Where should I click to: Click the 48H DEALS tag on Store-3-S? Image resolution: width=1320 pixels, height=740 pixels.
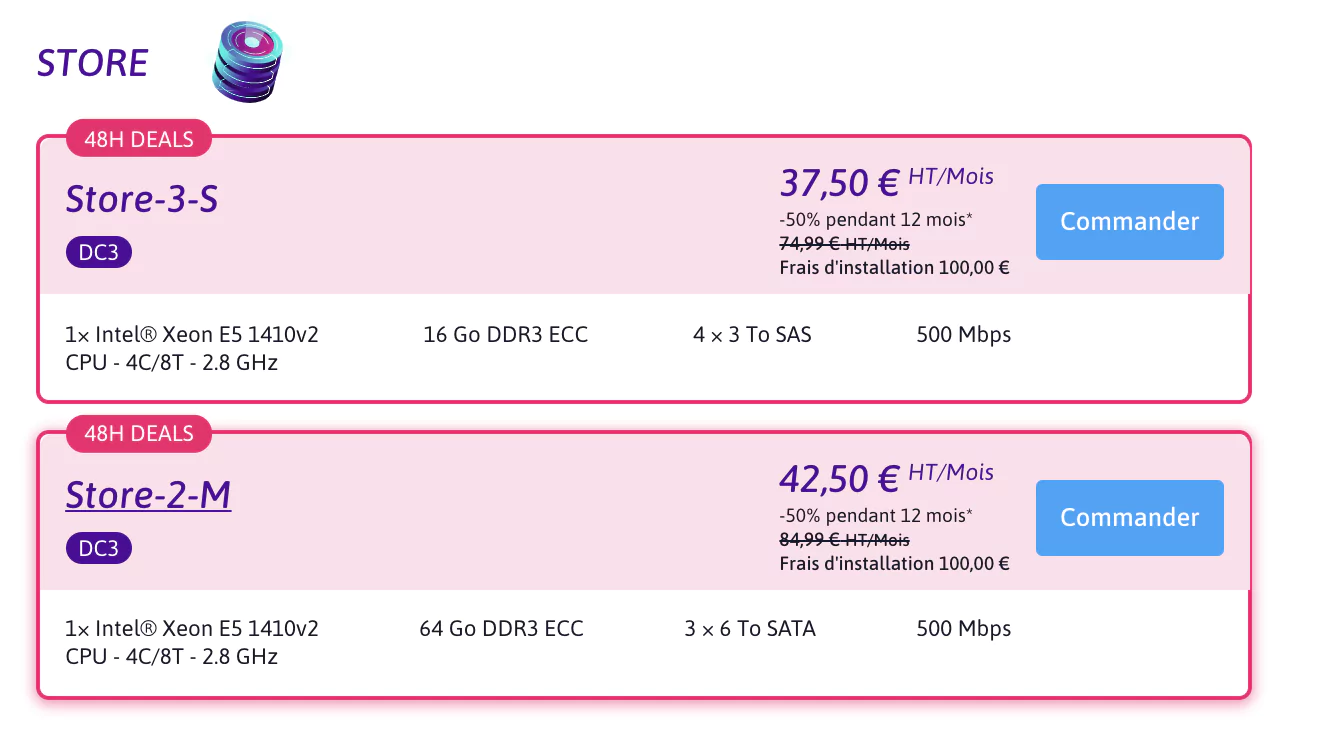tap(139, 139)
